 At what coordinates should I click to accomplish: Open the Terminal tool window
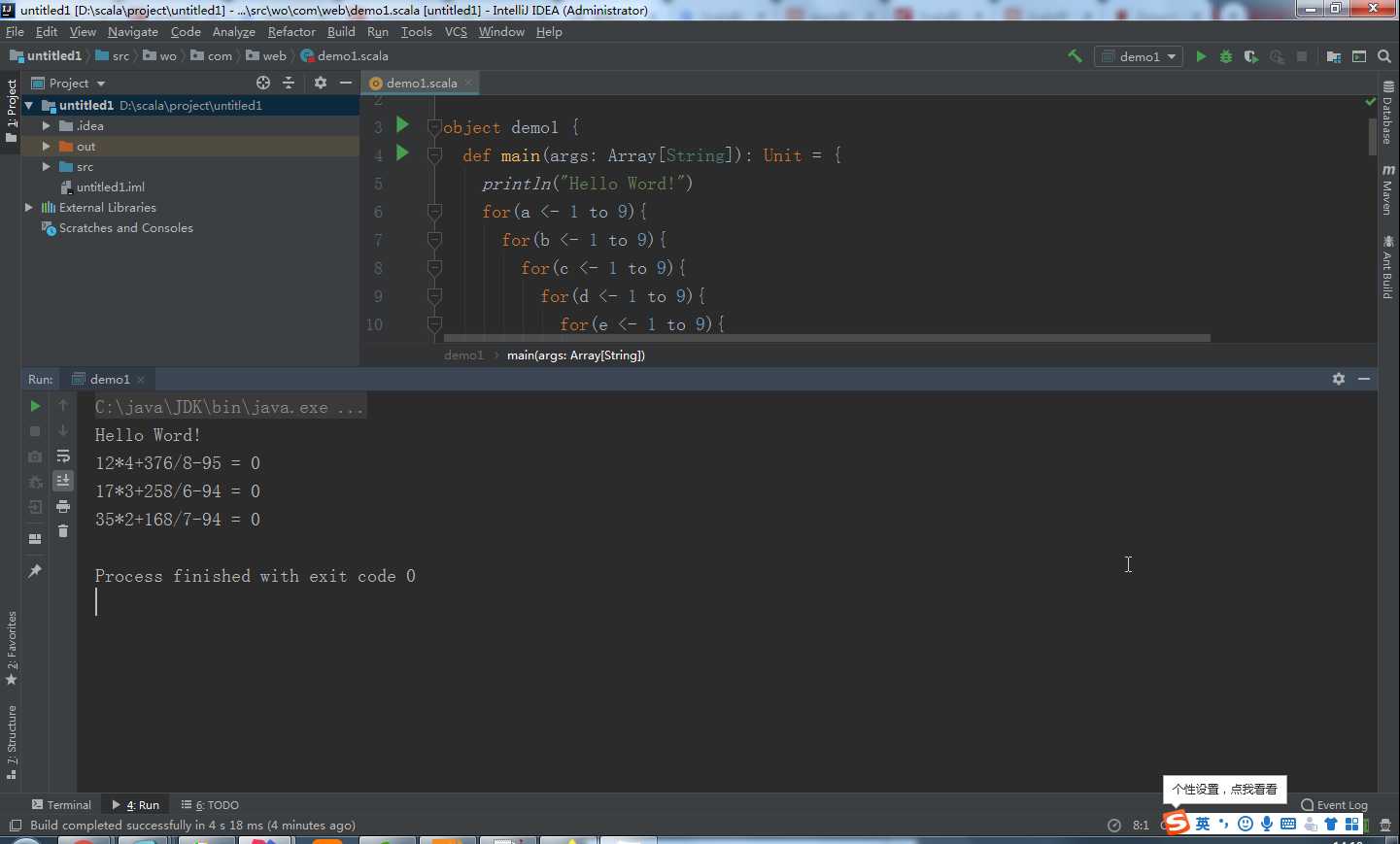61,804
